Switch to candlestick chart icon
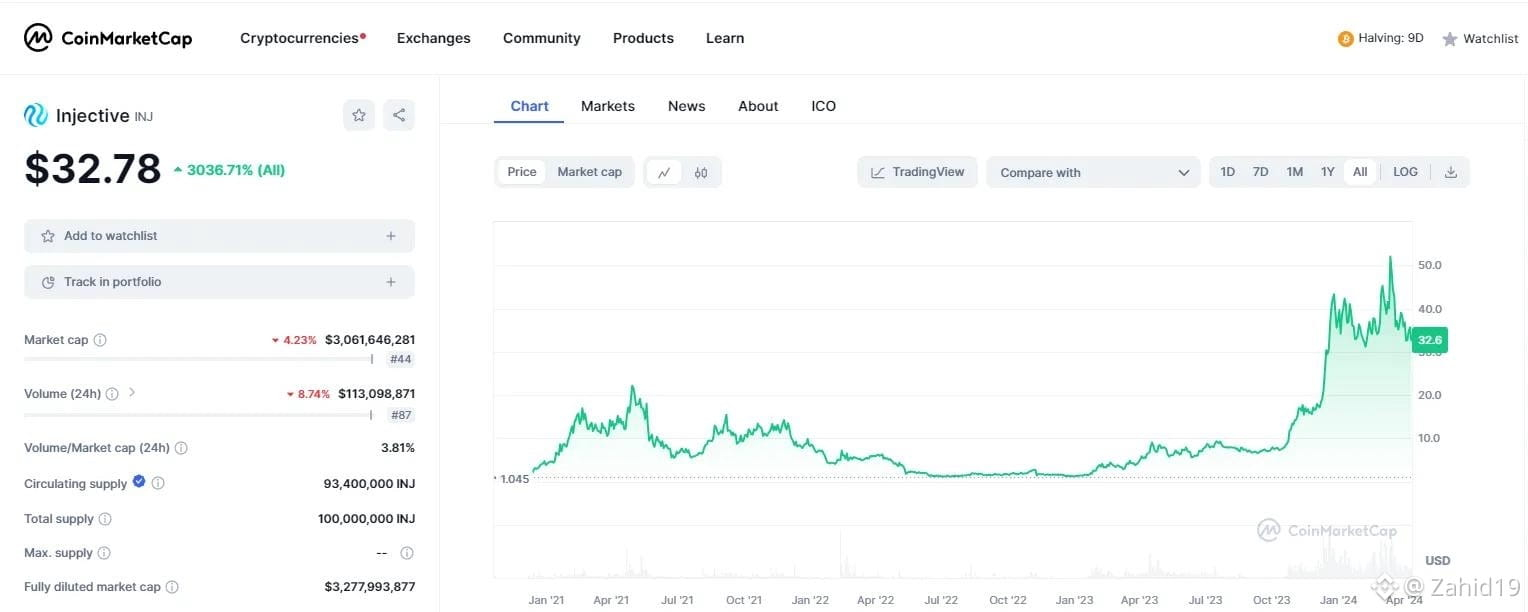 pos(701,172)
